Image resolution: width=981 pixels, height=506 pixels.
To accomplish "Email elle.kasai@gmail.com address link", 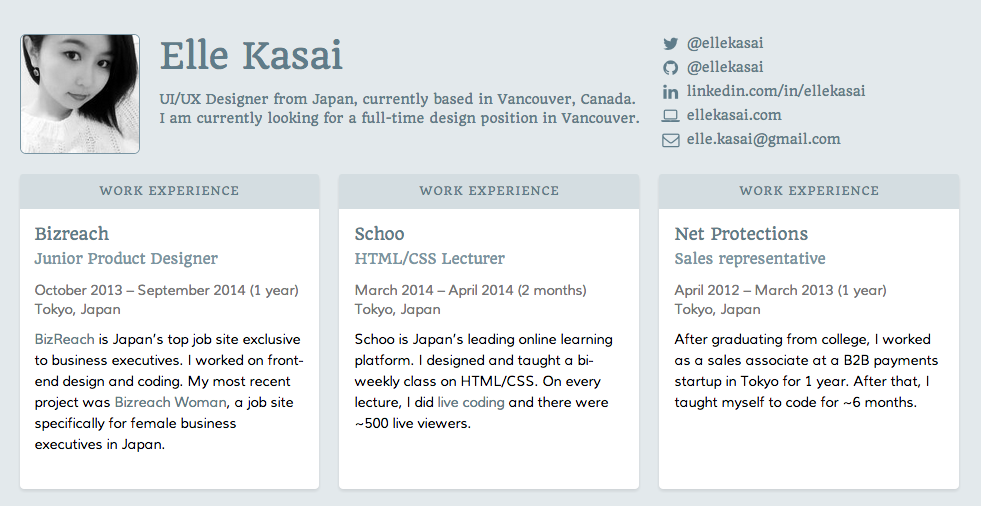I will pos(763,139).
